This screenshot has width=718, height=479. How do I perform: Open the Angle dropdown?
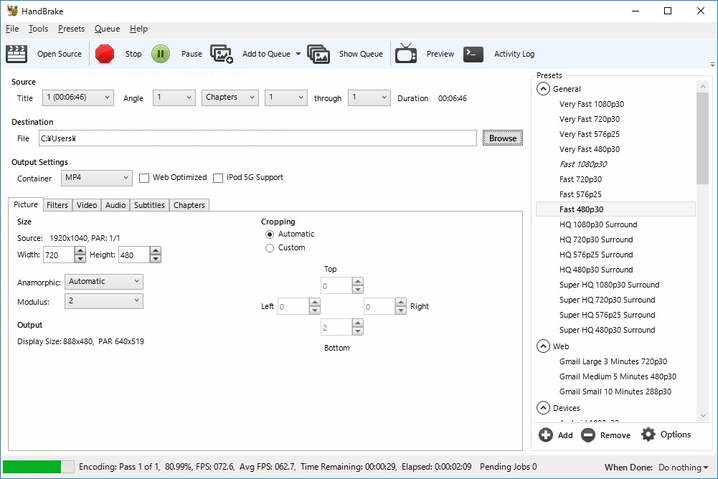[174, 98]
